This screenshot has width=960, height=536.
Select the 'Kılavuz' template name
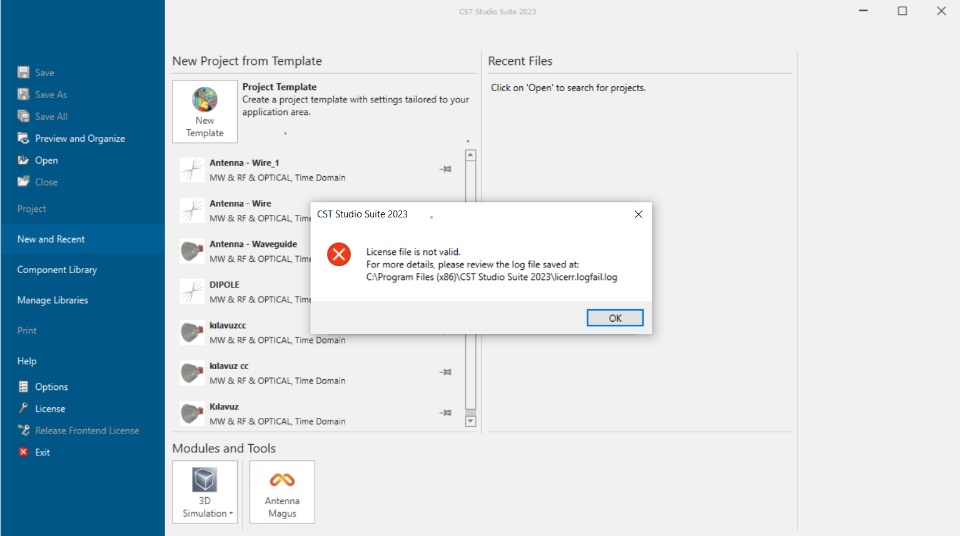pos(224,407)
